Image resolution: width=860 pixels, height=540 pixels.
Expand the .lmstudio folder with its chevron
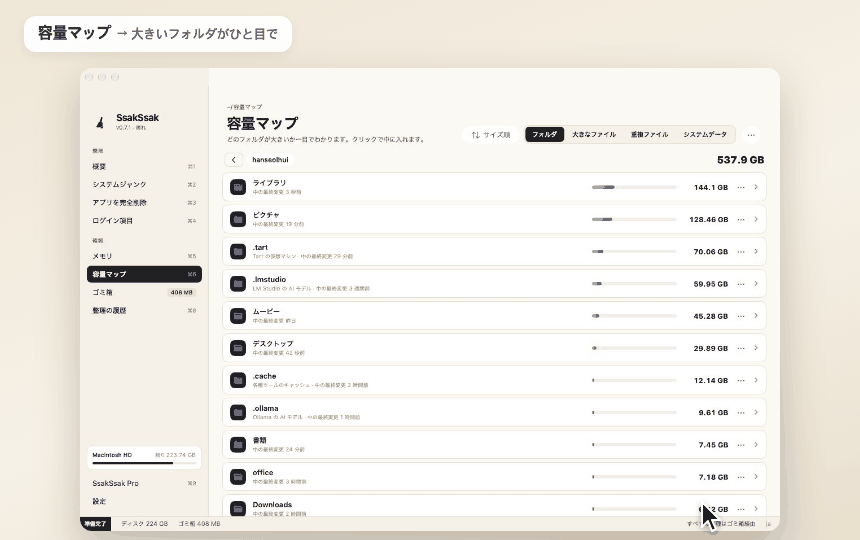tap(756, 284)
